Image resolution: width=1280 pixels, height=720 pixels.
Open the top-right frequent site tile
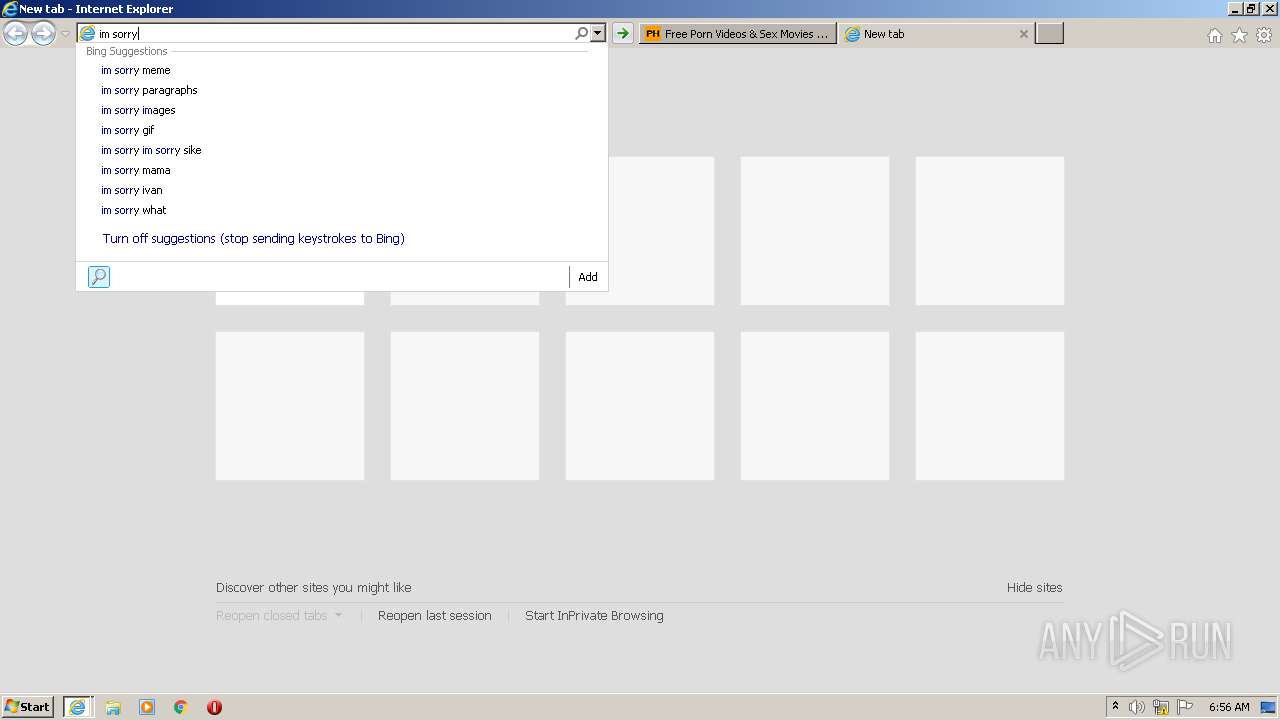tap(990, 231)
